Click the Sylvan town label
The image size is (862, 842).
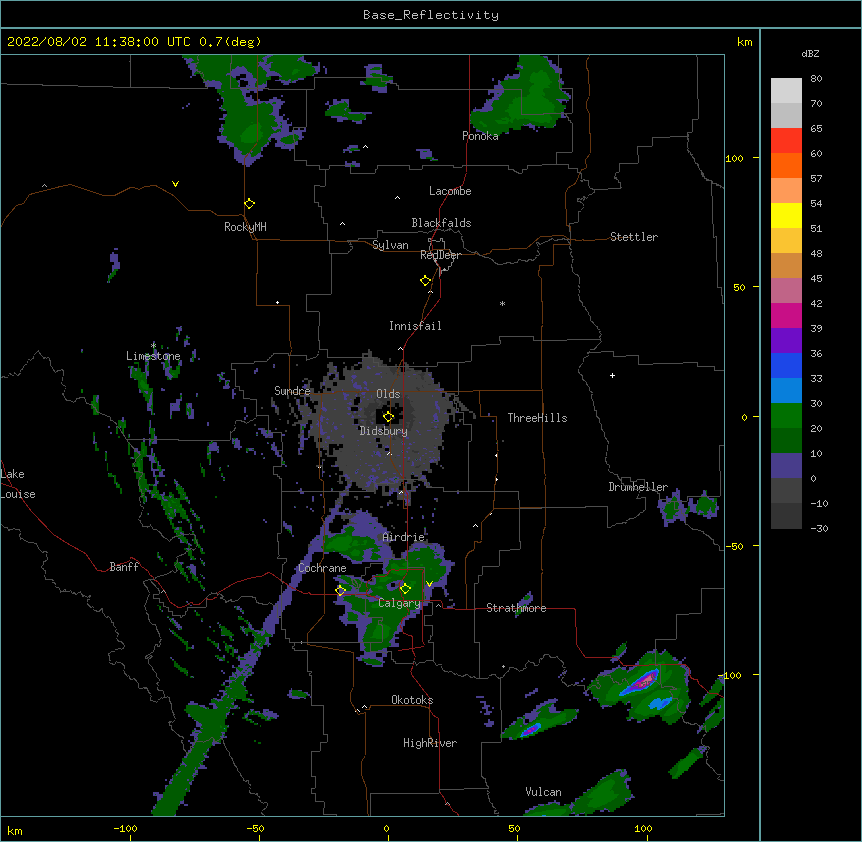point(390,245)
